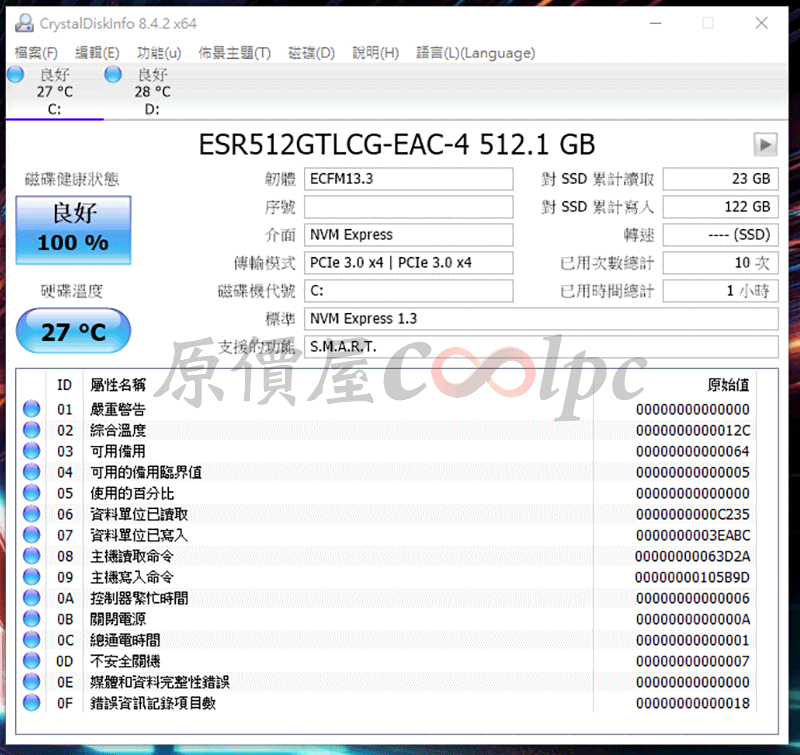Click status orb for attribute 01 嚴重警告
Screen dimensions: 800x755
(x=32, y=409)
